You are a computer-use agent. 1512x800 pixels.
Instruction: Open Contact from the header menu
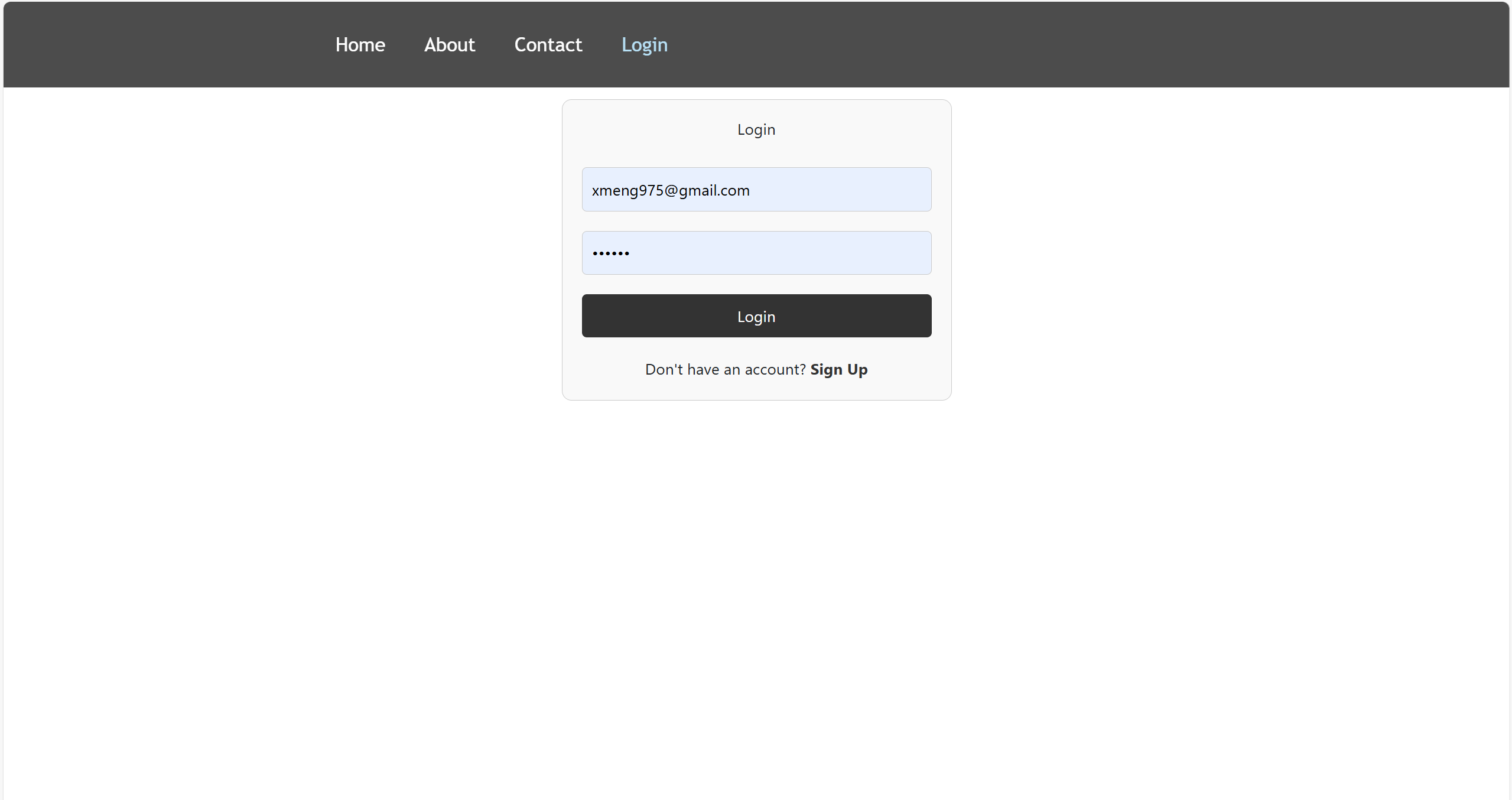tap(548, 45)
